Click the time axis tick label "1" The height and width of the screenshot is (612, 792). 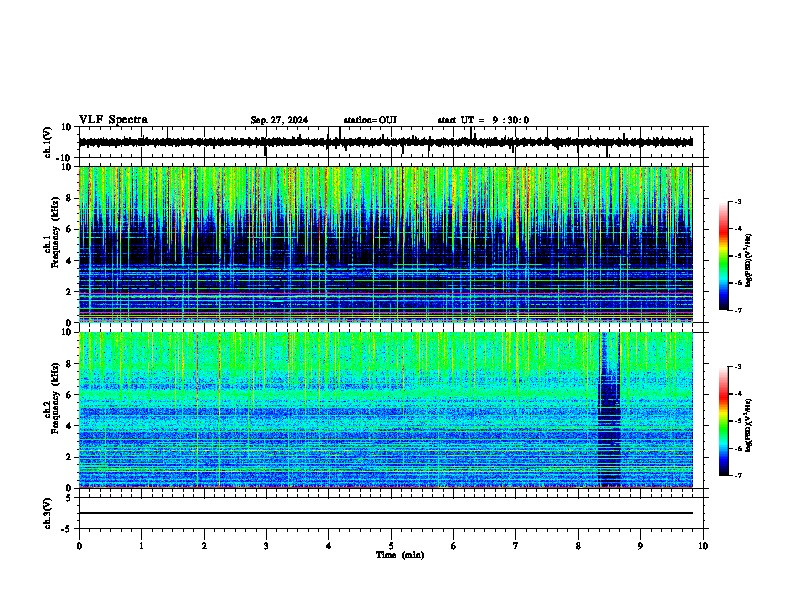pyautogui.click(x=141, y=546)
